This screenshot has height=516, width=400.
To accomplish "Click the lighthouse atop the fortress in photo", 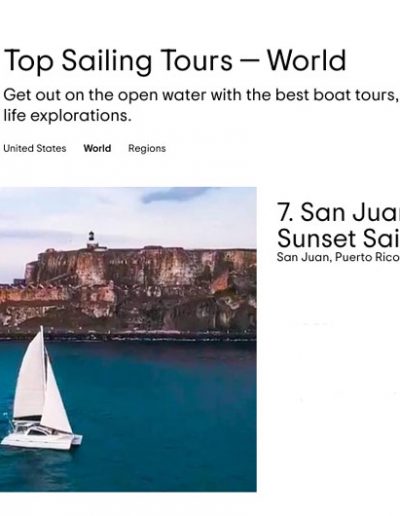I will click(x=93, y=240).
